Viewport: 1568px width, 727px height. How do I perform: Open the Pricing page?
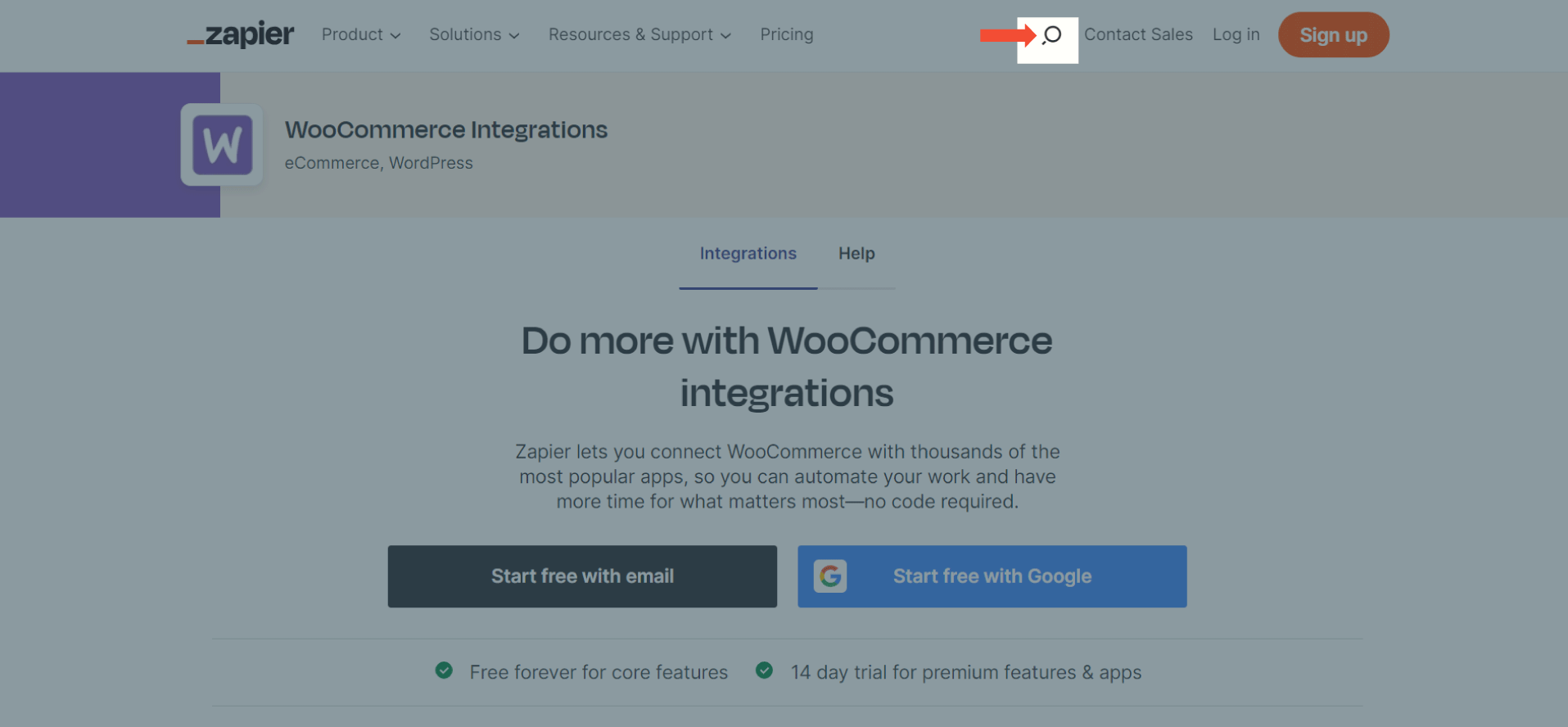tap(787, 34)
